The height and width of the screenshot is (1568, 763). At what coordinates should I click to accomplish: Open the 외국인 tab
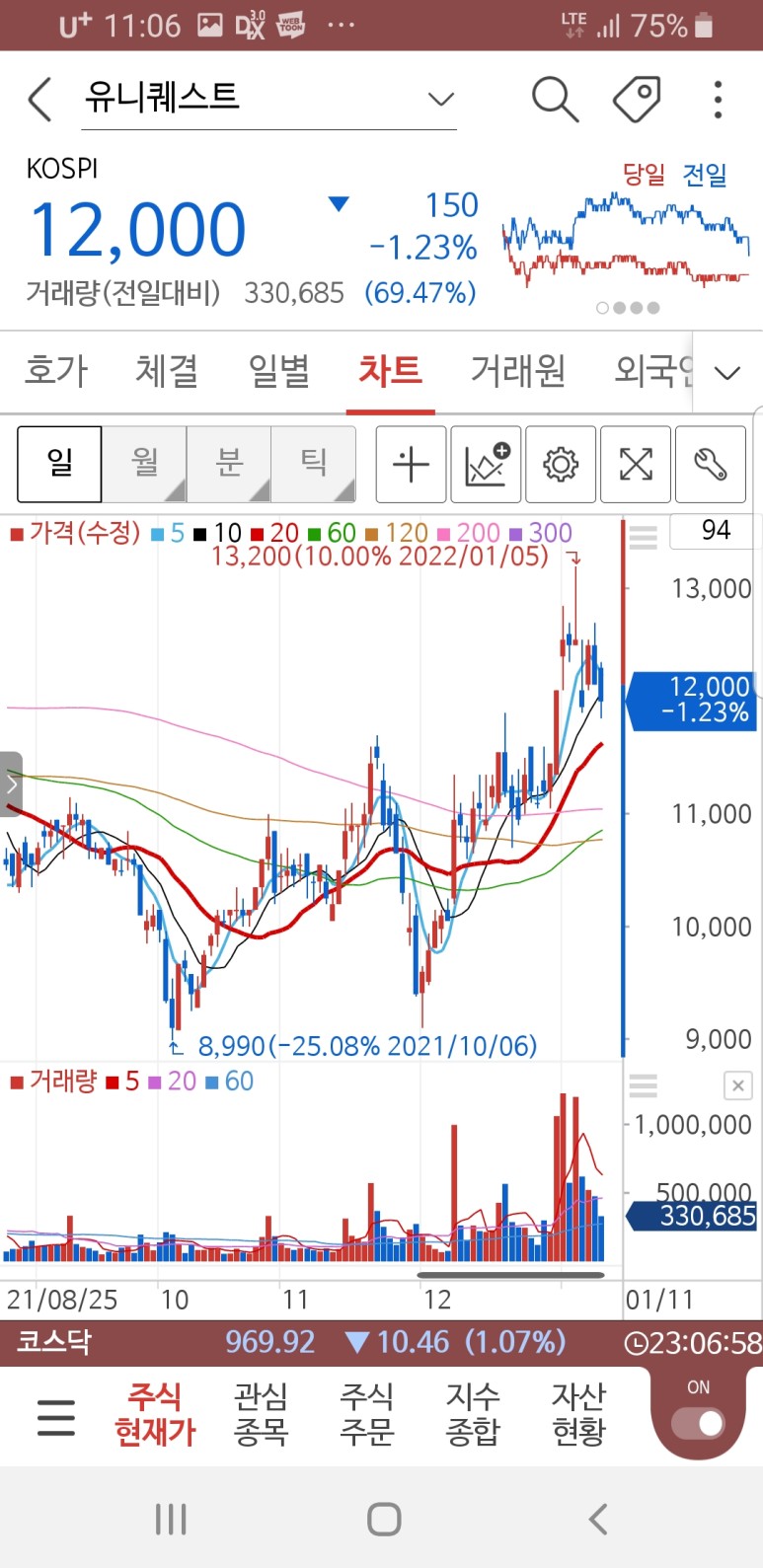[x=653, y=371]
